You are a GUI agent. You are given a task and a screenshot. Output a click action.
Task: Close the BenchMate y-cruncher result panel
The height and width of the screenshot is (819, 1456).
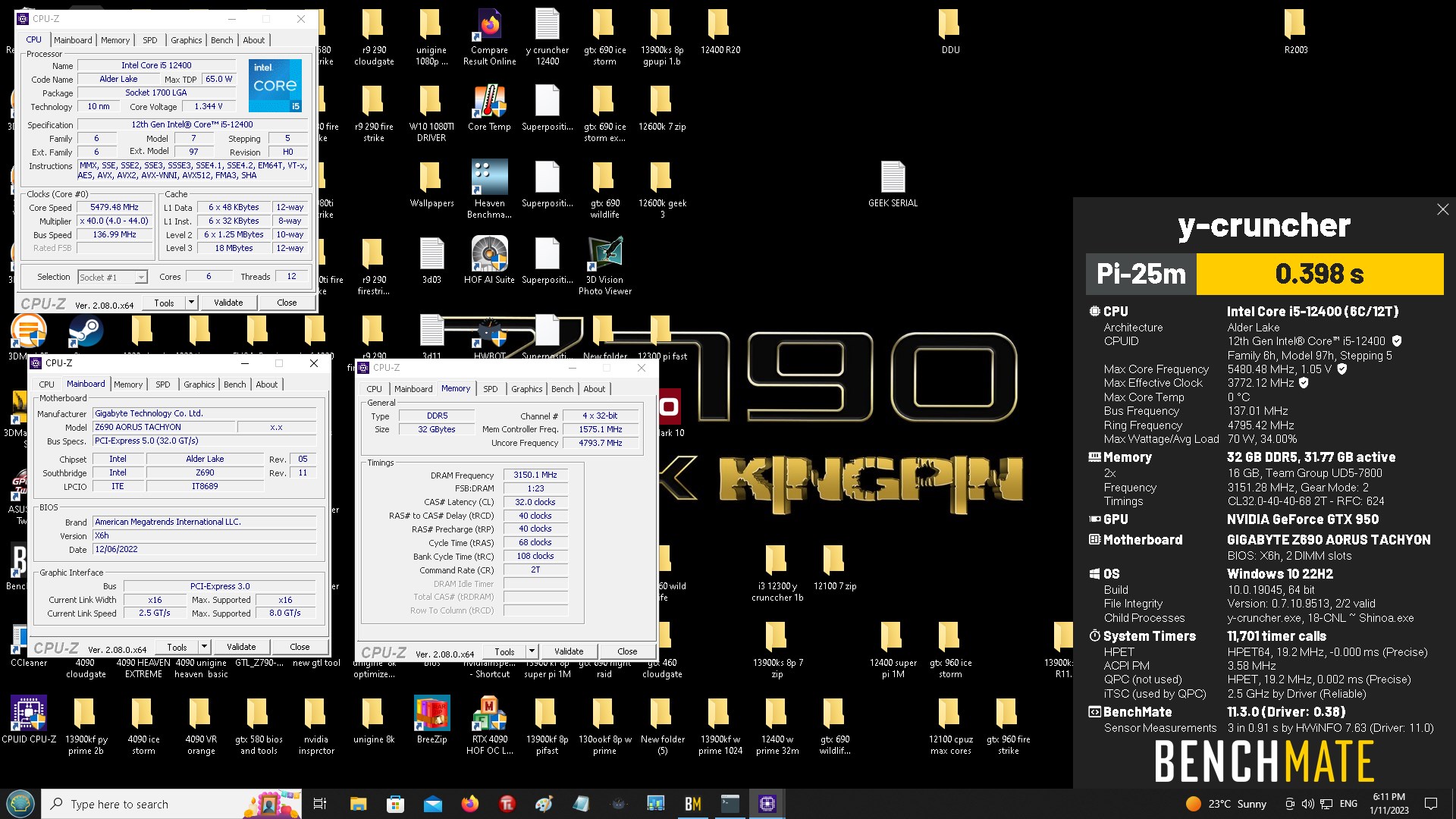click(x=1442, y=209)
